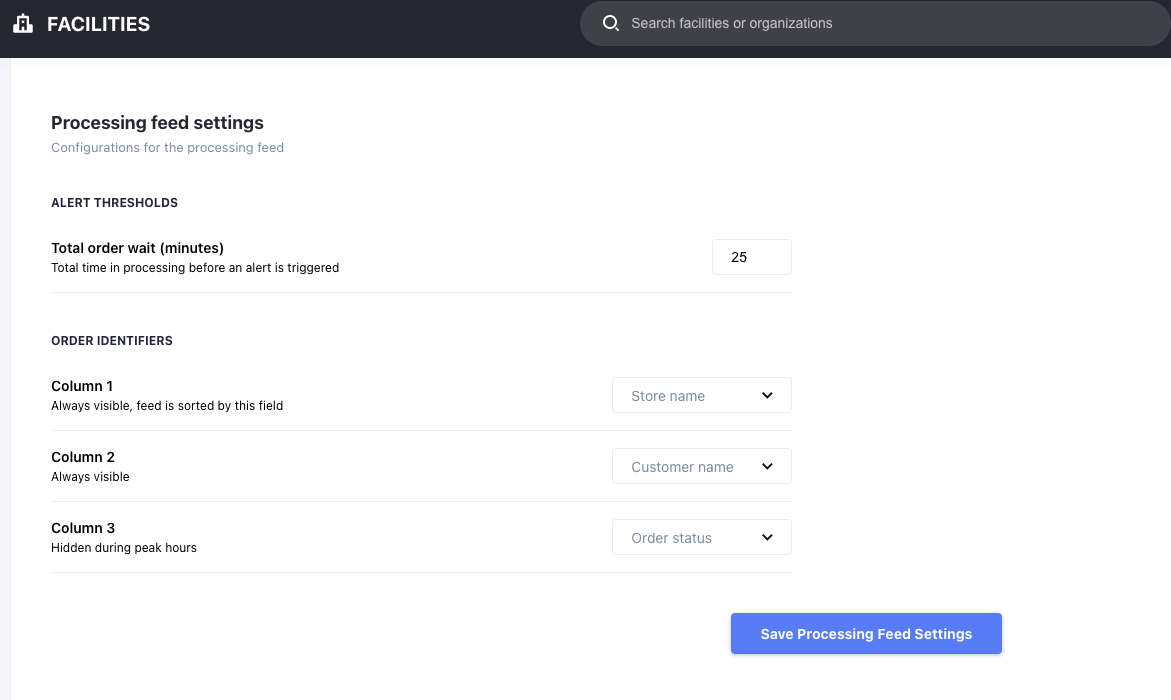Focus the Search facilities or organizations field
Screen dimensions: 1171x700
tap(880, 23)
